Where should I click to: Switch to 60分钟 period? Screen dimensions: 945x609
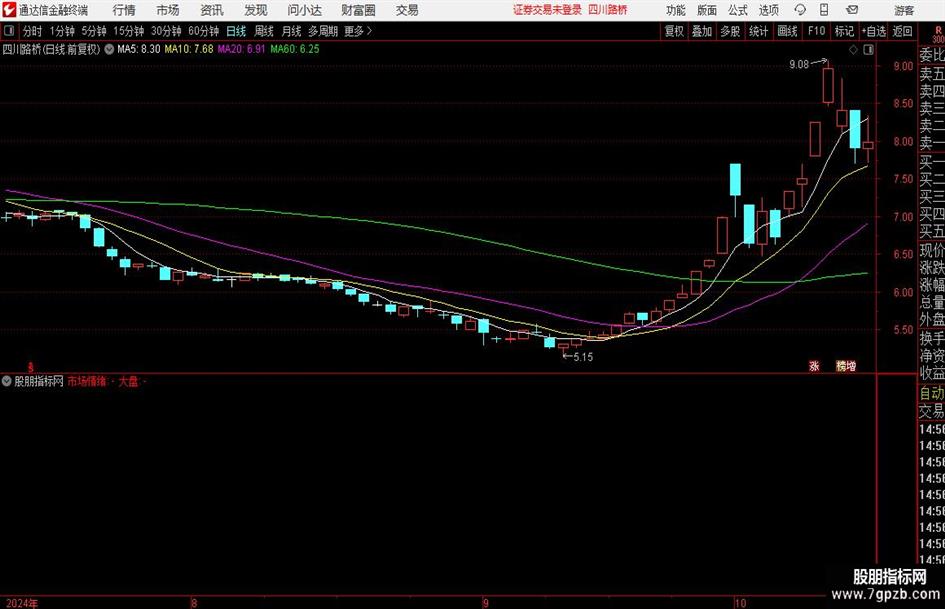[x=204, y=31]
